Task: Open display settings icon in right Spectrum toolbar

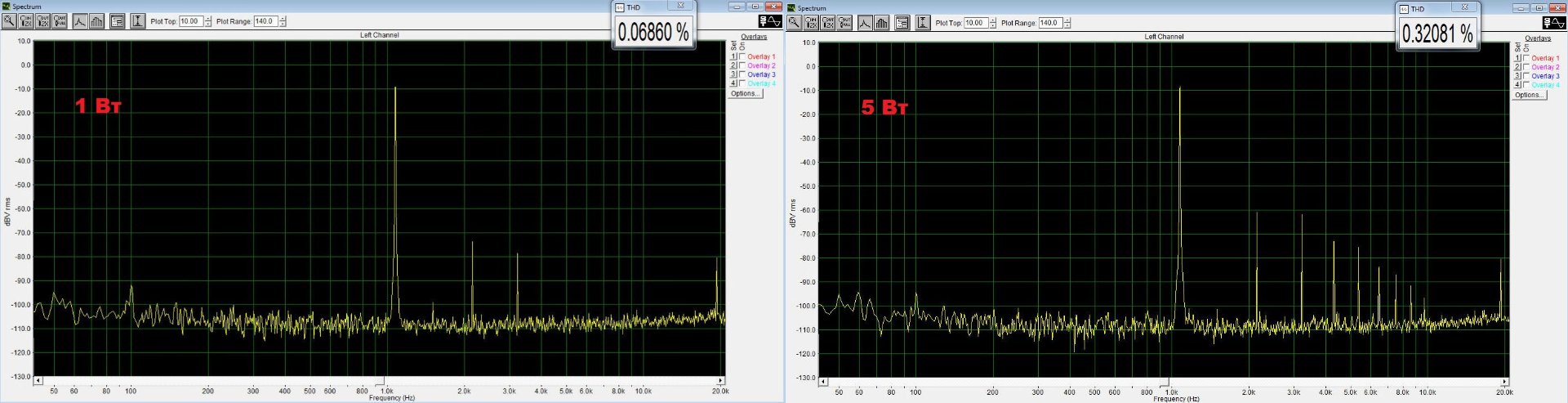Action: tap(902, 23)
